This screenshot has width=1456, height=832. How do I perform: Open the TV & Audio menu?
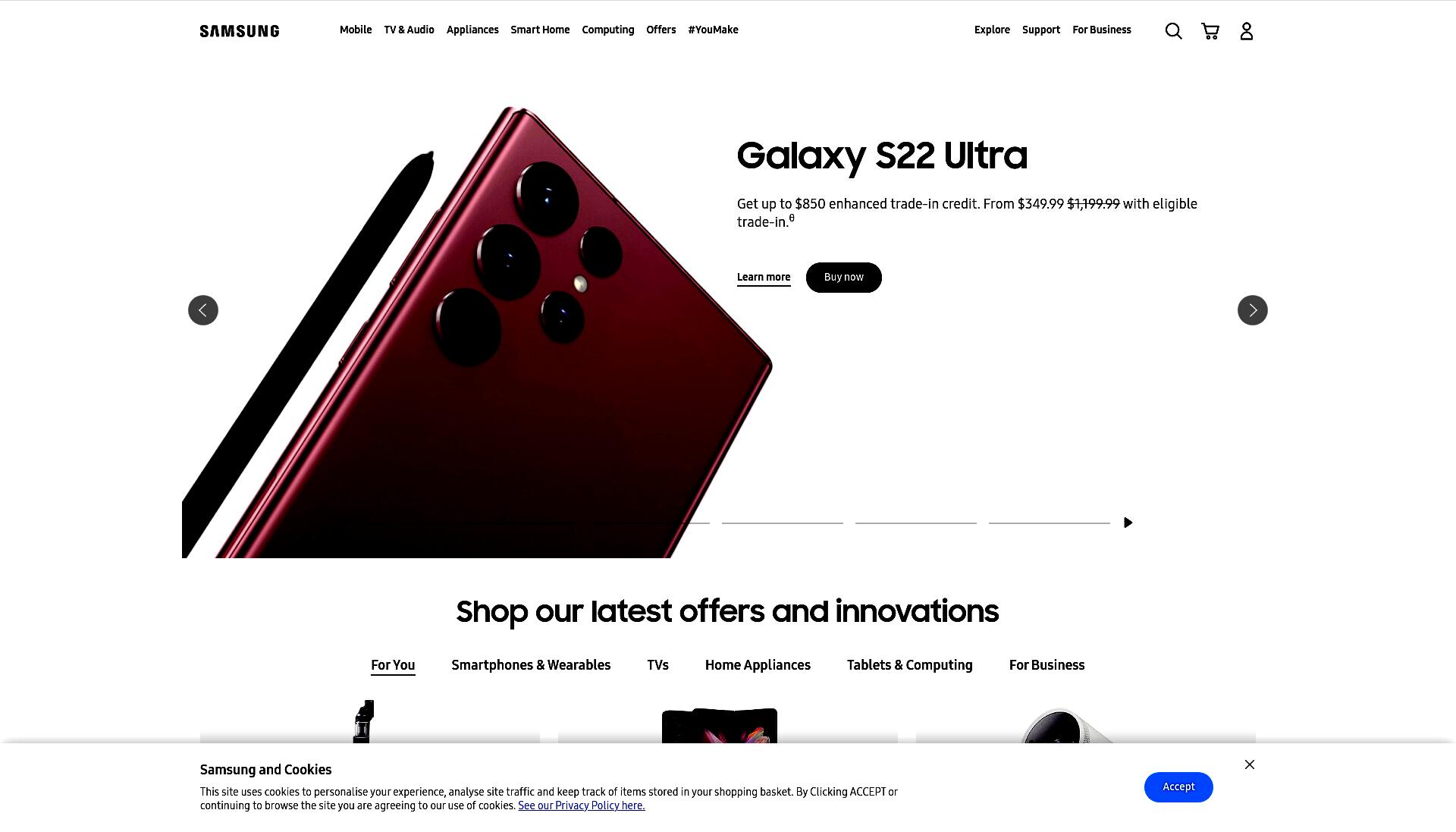[409, 30]
